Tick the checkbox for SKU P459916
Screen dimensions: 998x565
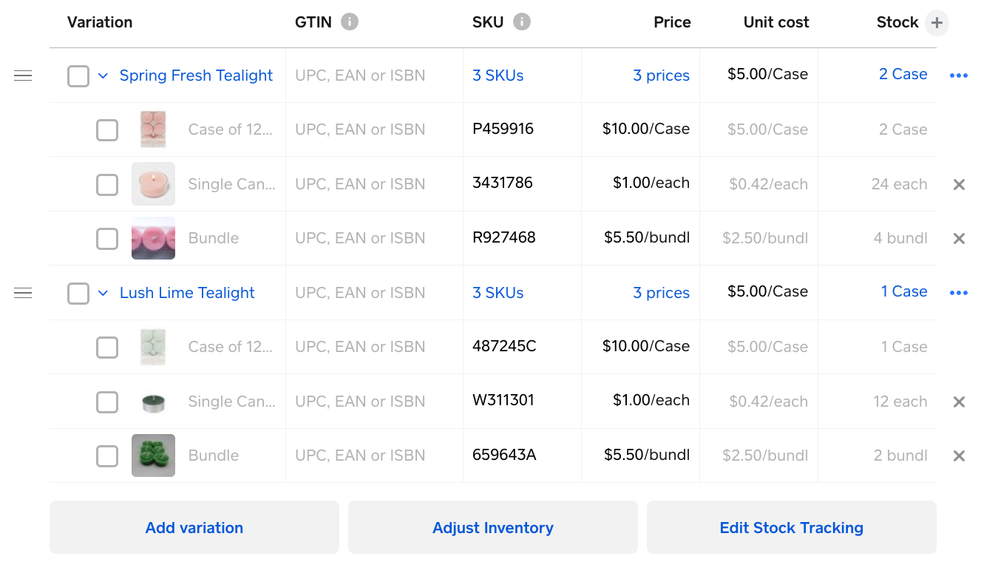coord(107,130)
